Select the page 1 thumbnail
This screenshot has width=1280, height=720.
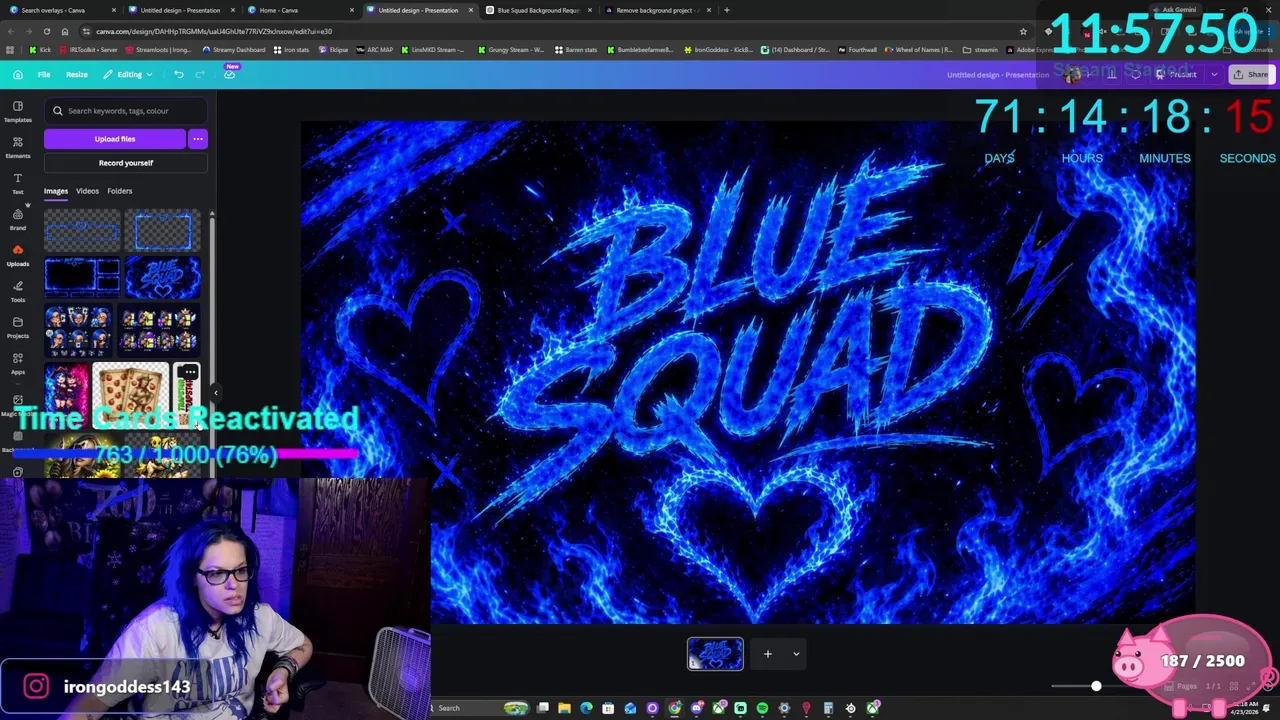click(715, 654)
